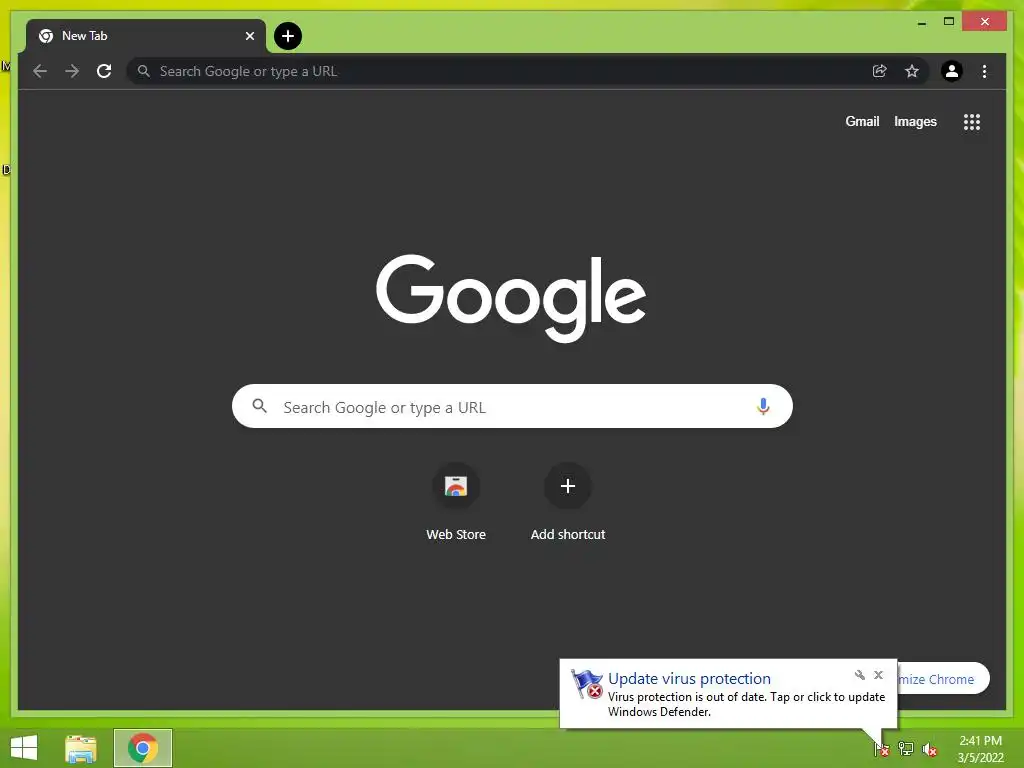Start voice search with microphone icon
This screenshot has width=1024, height=768.
pyautogui.click(x=763, y=406)
